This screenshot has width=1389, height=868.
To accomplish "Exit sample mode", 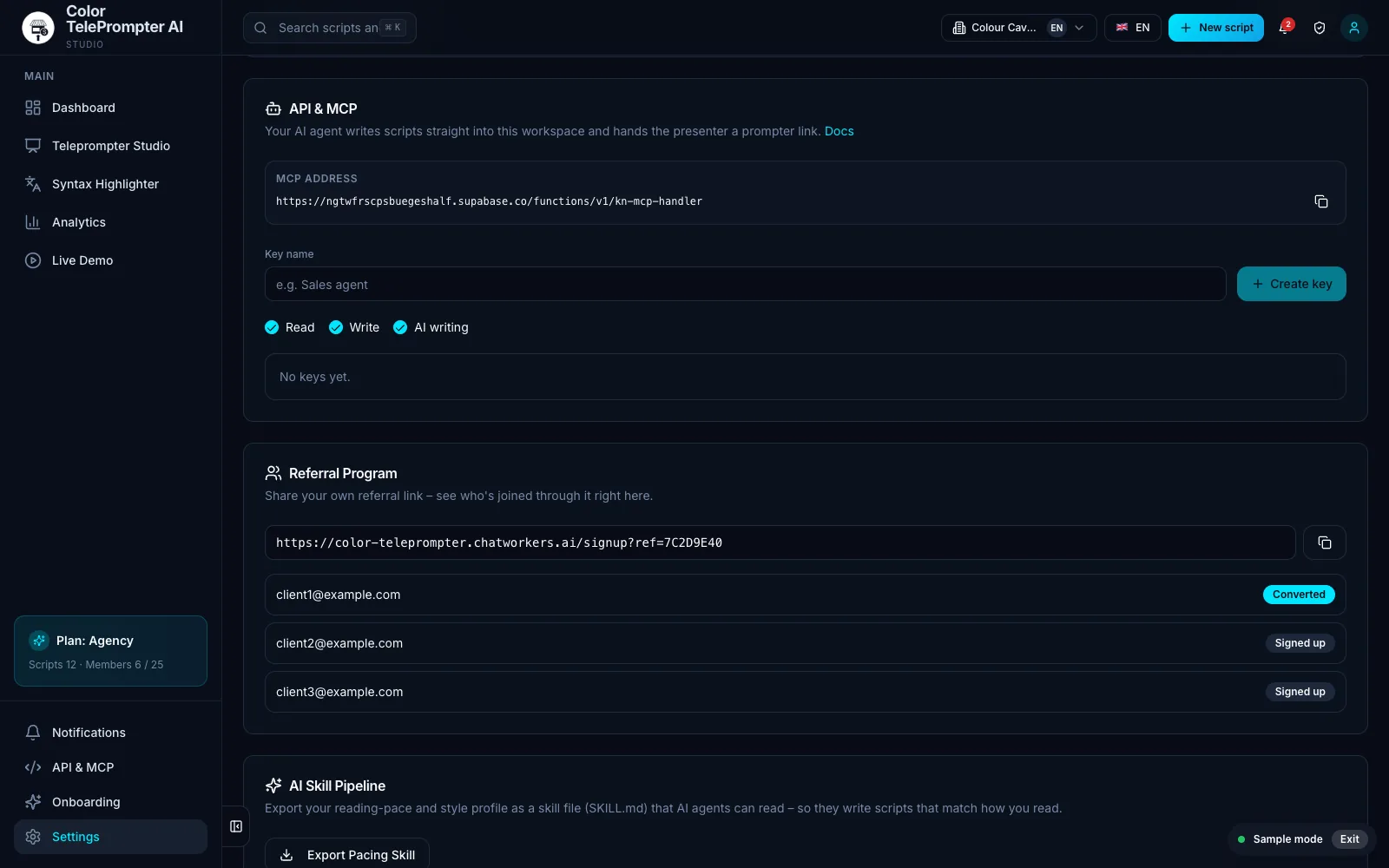I will click(x=1349, y=839).
